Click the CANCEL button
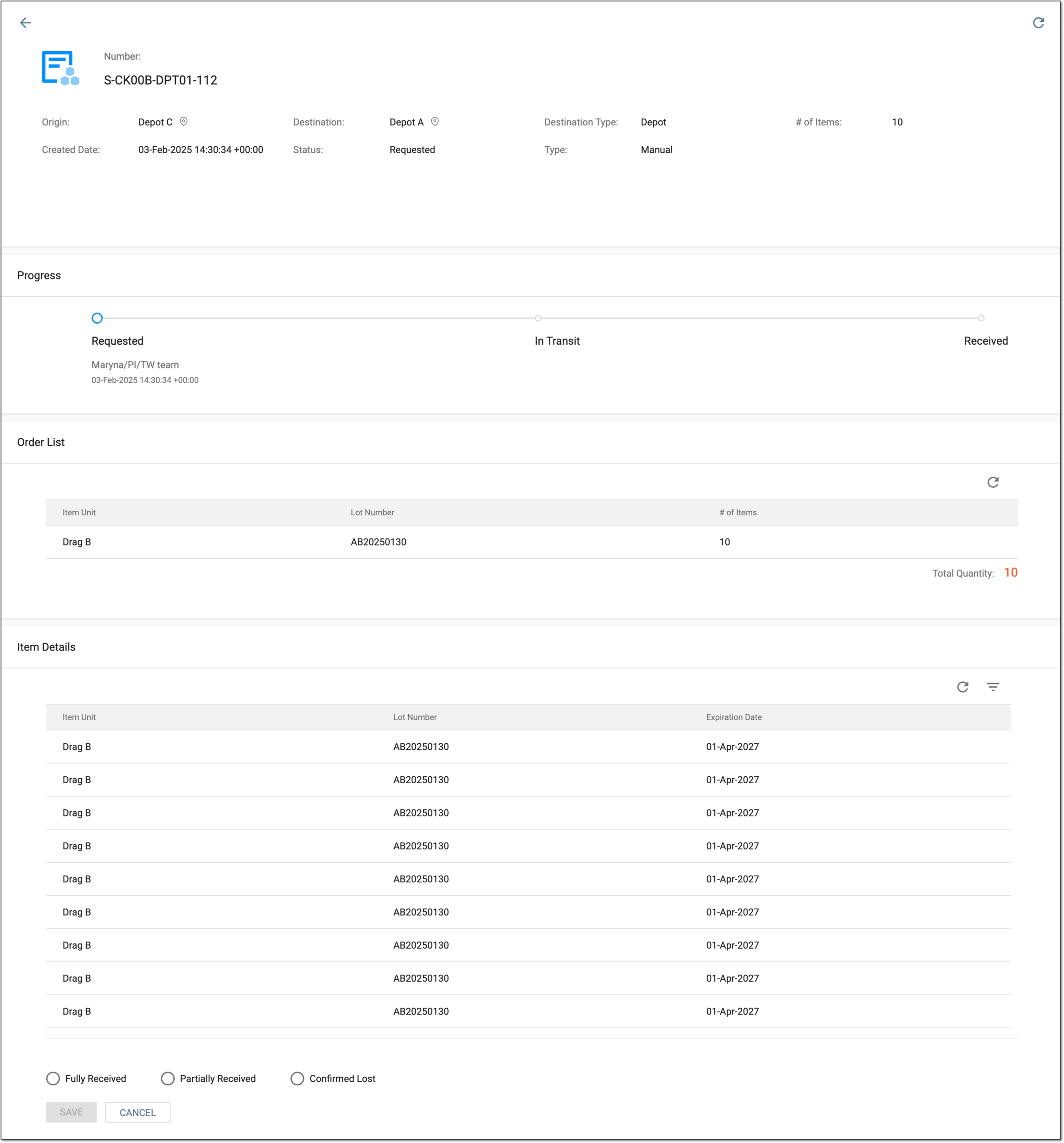 [x=138, y=1112]
